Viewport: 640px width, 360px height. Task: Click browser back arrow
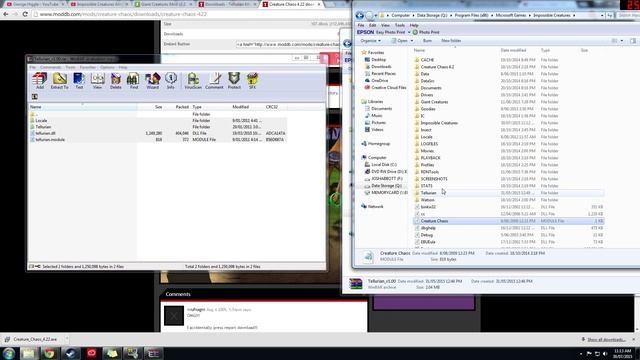pos(6,14)
